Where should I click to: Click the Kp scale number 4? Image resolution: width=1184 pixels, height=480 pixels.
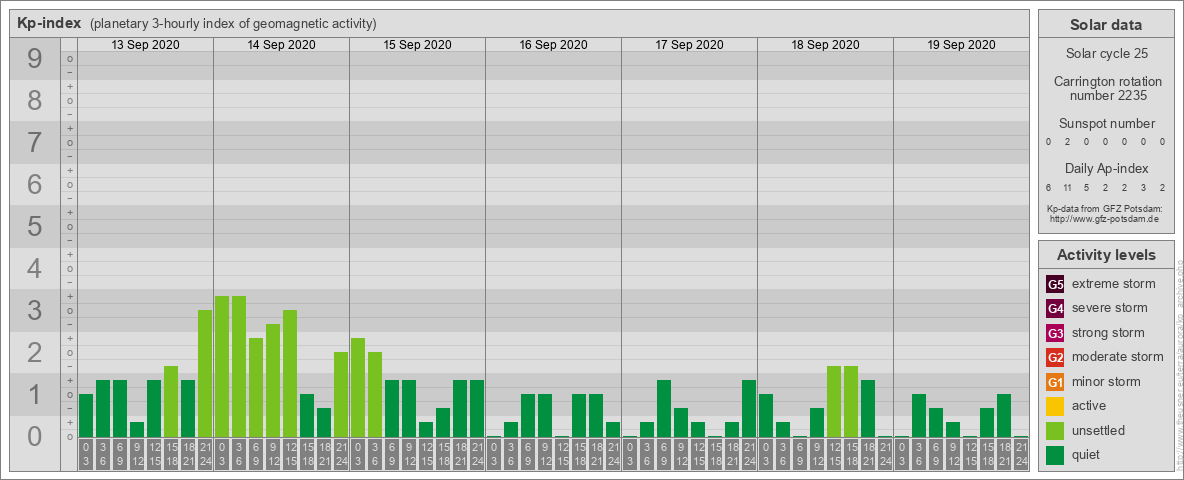click(x=35, y=268)
